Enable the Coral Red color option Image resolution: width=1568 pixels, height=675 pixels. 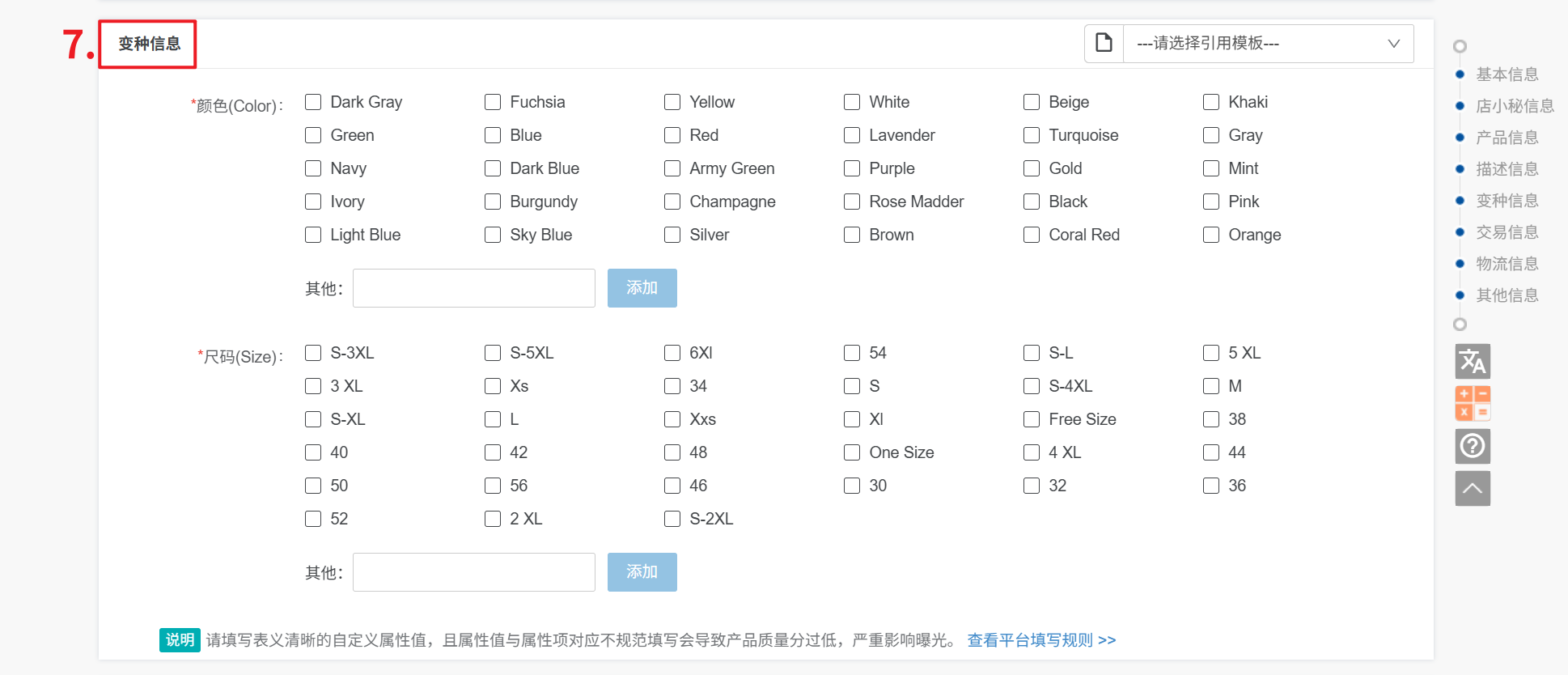(1032, 235)
